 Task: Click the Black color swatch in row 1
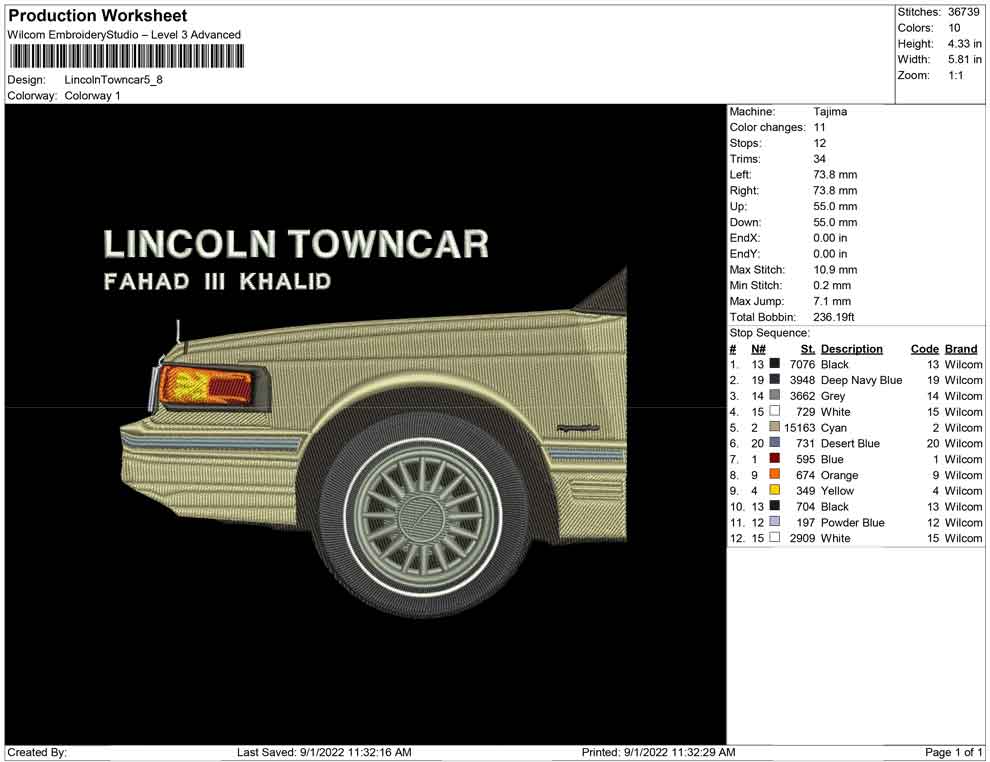[775, 364]
